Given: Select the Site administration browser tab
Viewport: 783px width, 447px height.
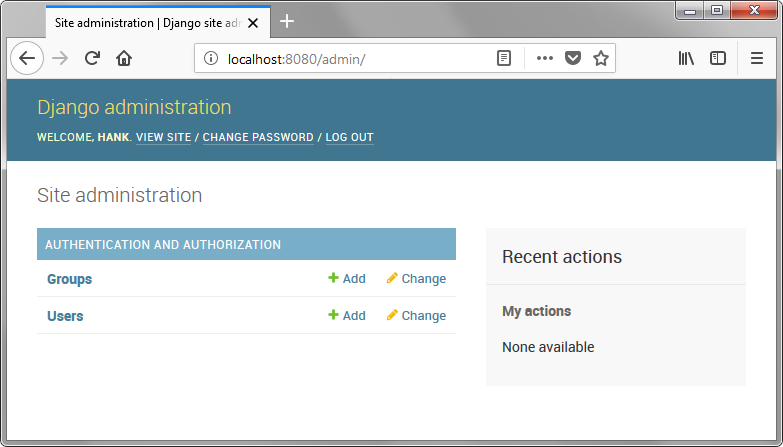Looking at the screenshot, I should pos(158,22).
